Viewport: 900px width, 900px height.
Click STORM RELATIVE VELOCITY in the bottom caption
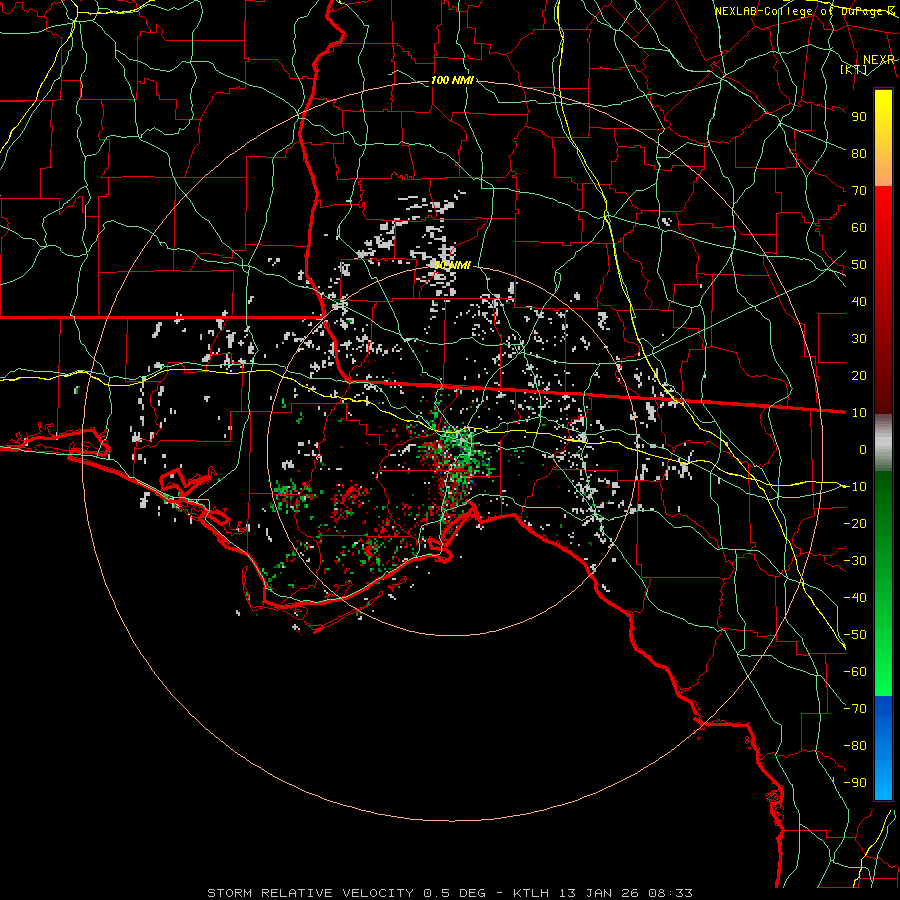pos(310,893)
